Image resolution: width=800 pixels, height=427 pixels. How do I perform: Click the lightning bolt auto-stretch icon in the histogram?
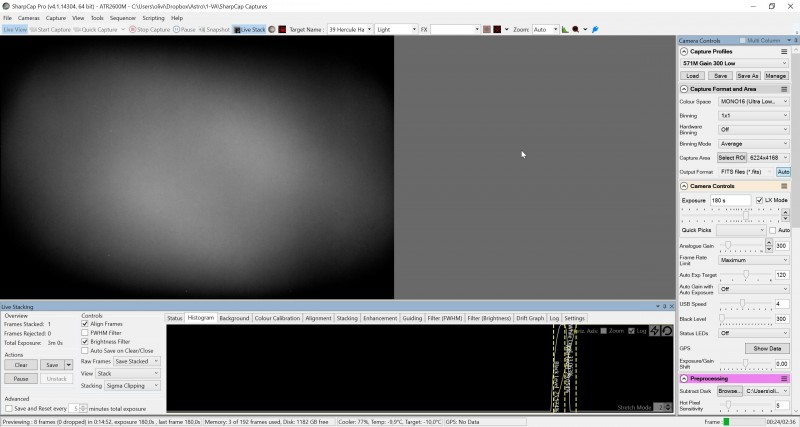(x=655, y=331)
